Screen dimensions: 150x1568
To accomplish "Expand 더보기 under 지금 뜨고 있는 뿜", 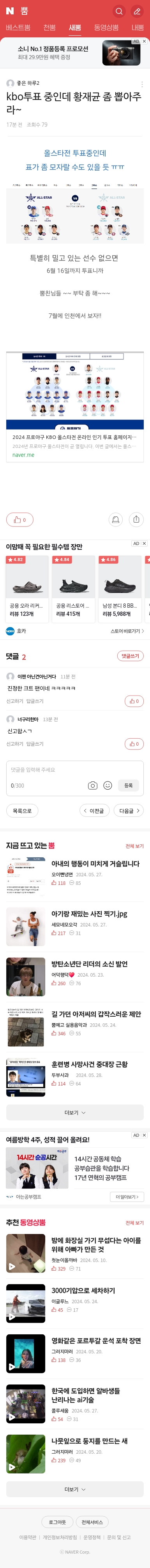I will coord(75,1113).
